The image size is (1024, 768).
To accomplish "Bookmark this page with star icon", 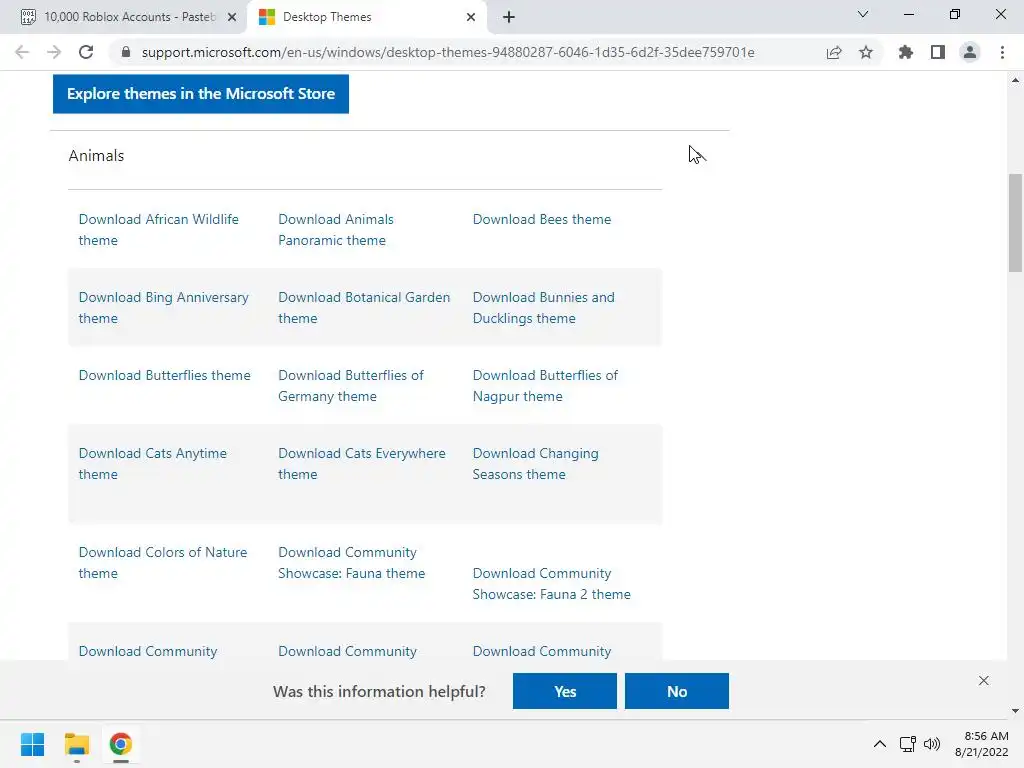I will [x=866, y=52].
